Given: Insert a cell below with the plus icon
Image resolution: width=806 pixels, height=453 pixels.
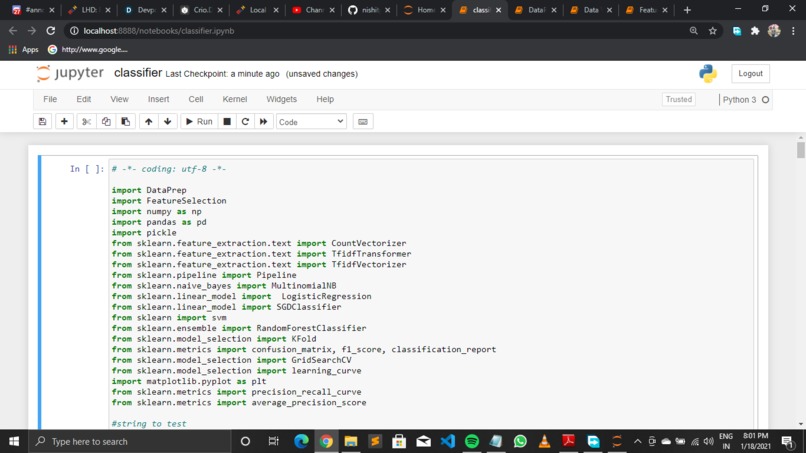Looking at the screenshot, I should tap(64, 122).
